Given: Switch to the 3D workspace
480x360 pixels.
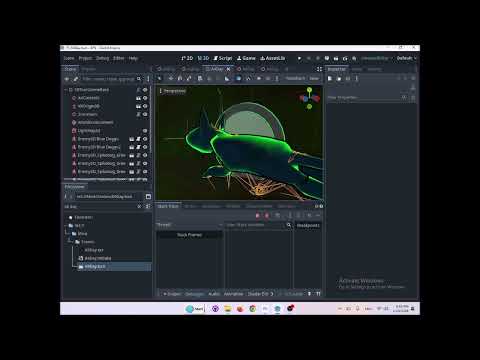Looking at the screenshot, I should (x=203, y=58).
